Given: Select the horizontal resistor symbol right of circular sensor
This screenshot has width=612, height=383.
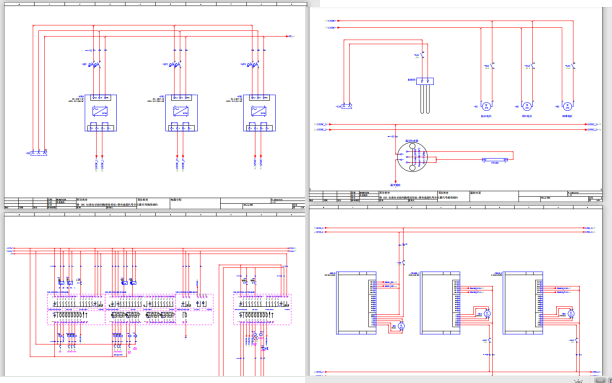Looking at the screenshot, I should tap(495, 160).
